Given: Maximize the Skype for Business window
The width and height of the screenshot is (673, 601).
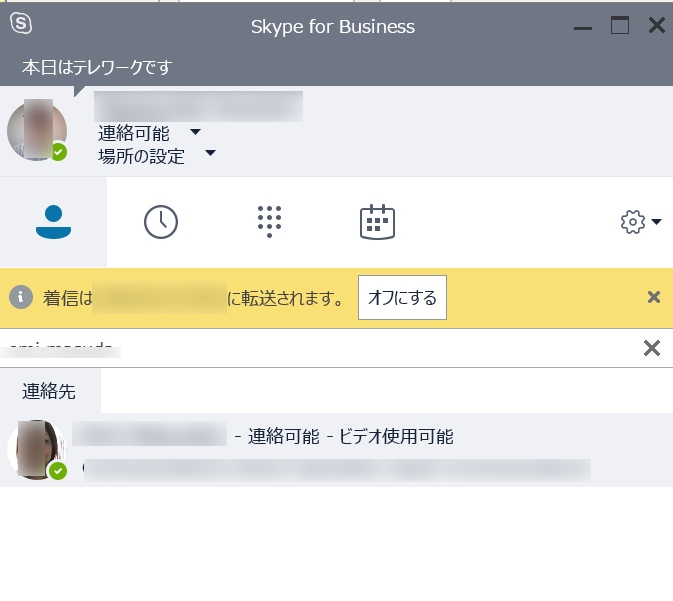Looking at the screenshot, I should [620, 25].
